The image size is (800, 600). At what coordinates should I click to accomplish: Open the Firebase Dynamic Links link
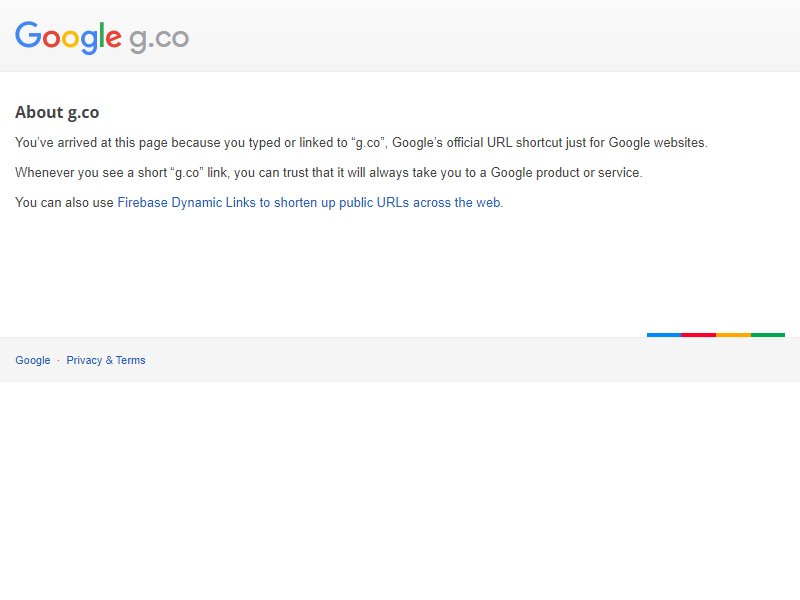(x=310, y=203)
